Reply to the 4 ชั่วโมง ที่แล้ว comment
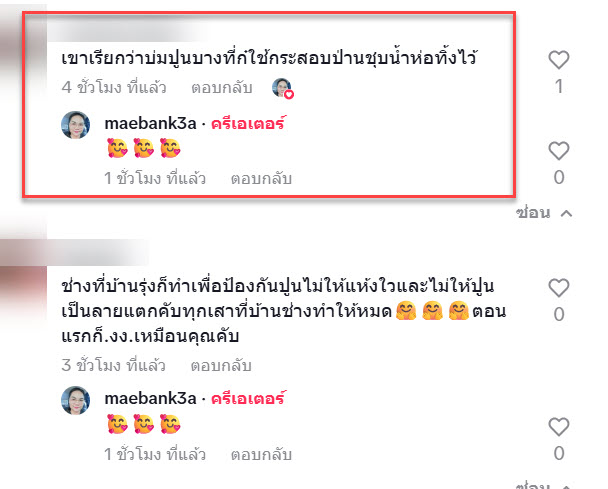 click(x=222, y=88)
